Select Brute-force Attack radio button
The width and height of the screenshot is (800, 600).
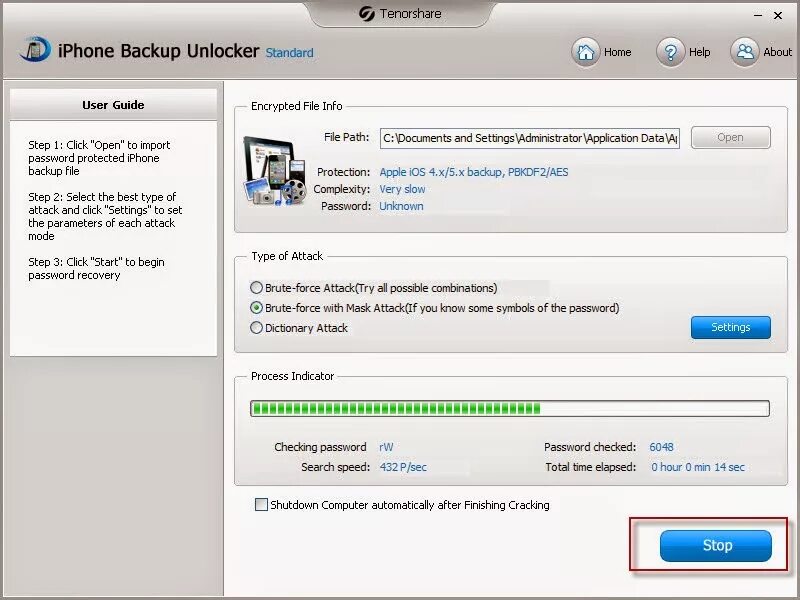[256, 287]
